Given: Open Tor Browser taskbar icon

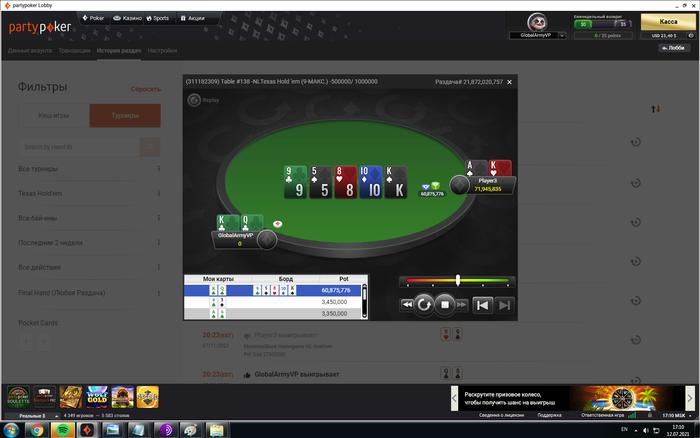Looking at the screenshot, I should point(166,430).
